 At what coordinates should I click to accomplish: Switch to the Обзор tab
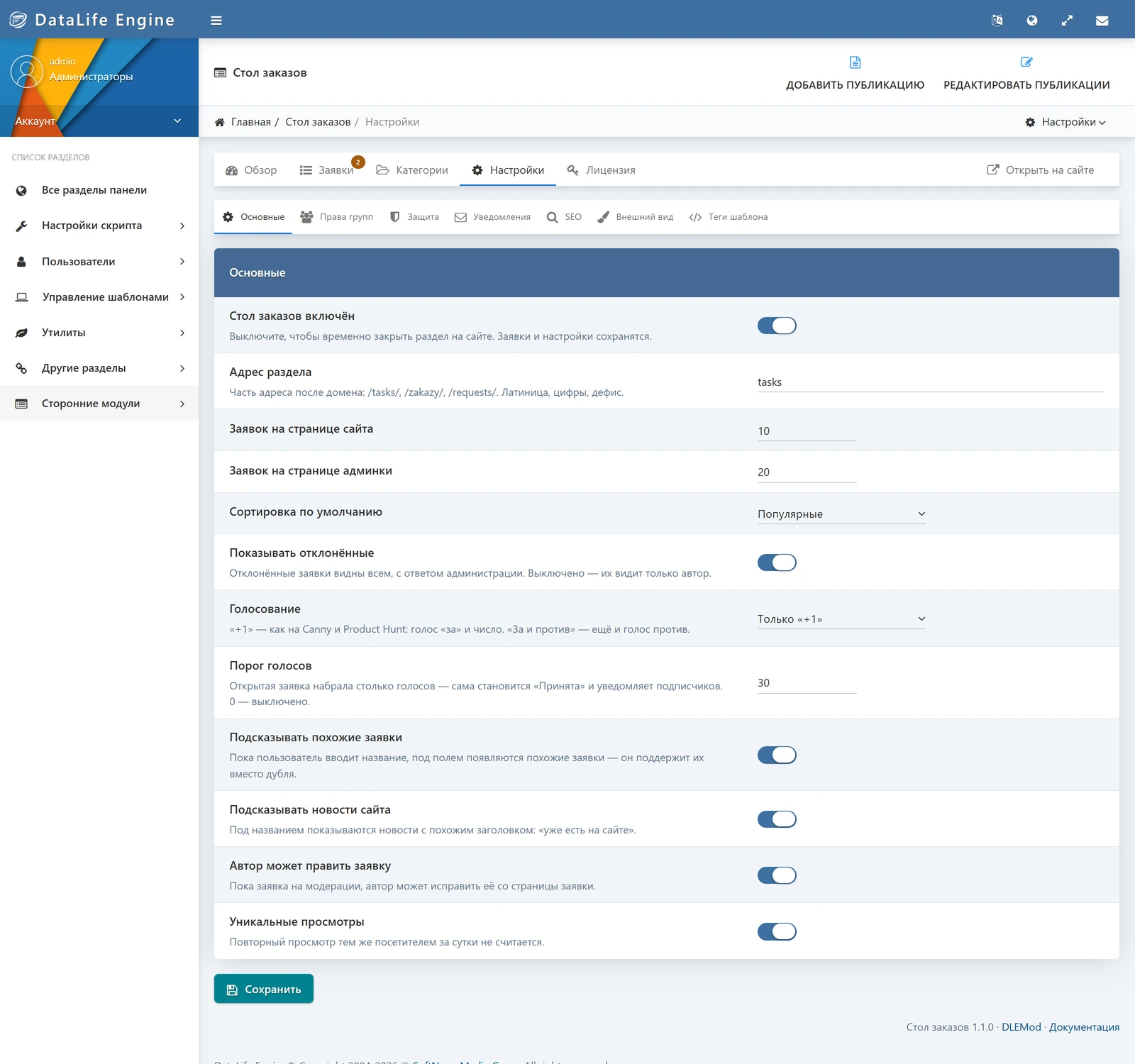point(252,170)
